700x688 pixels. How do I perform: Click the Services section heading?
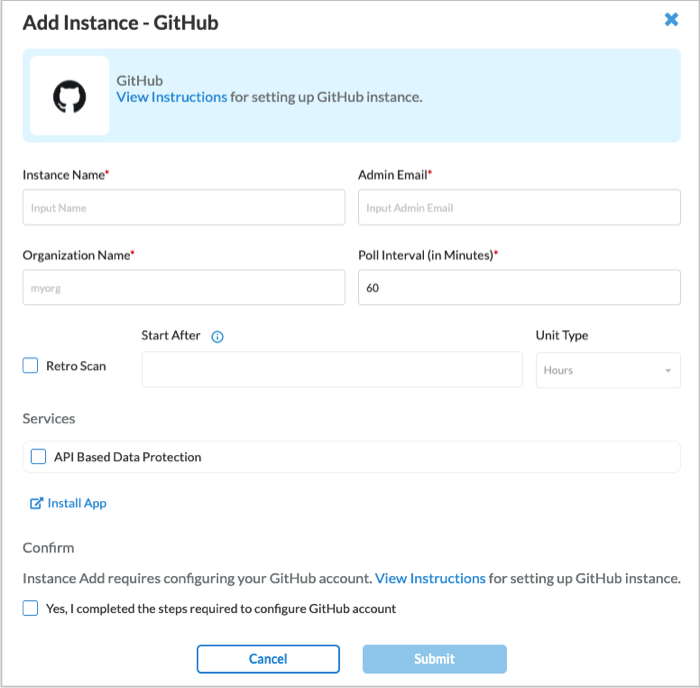pyautogui.click(x=49, y=419)
